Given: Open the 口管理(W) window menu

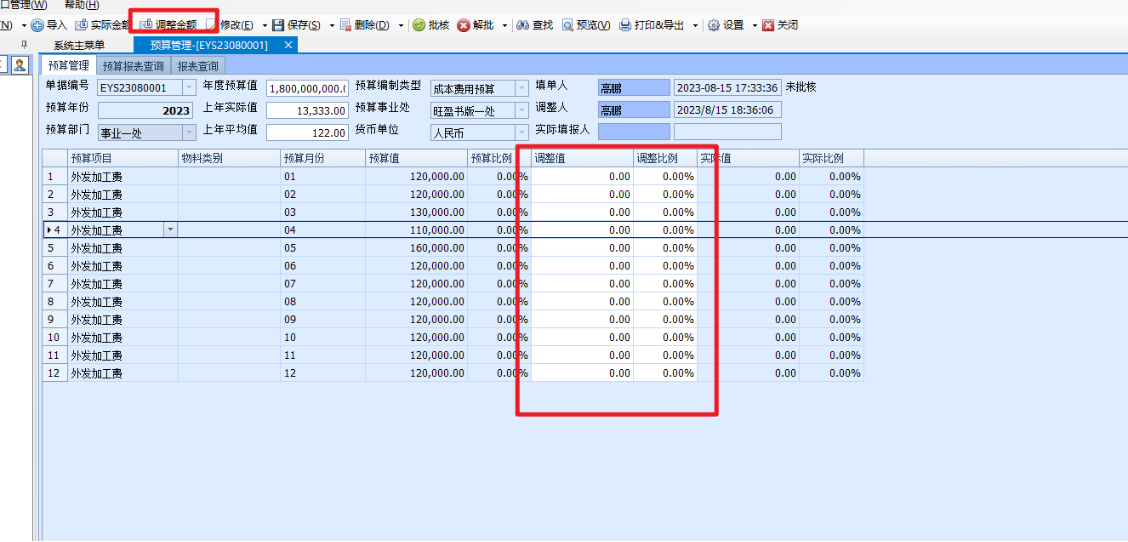Looking at the screenshot, I should [x=24, y=5].
